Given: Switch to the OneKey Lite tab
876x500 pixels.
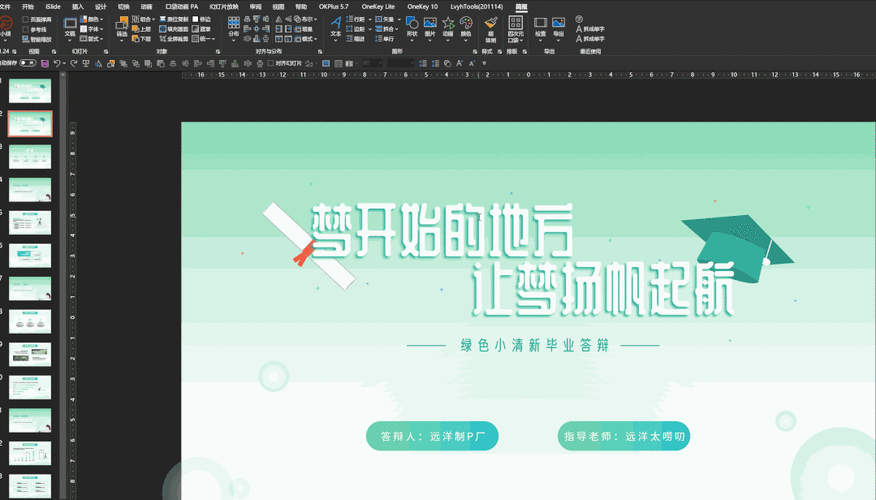Looking at the screenshot, I should (378, 6).
